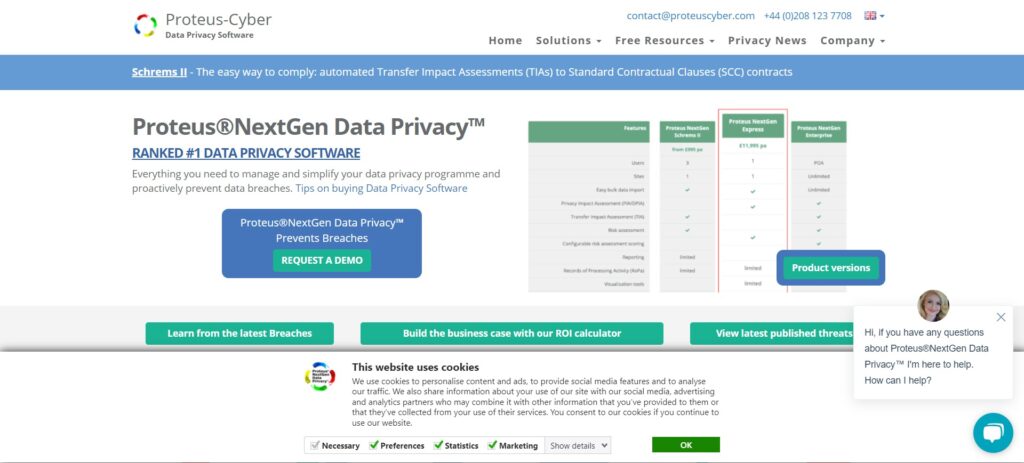Click the 'This website uses cookies' heading

pos(415,367)
